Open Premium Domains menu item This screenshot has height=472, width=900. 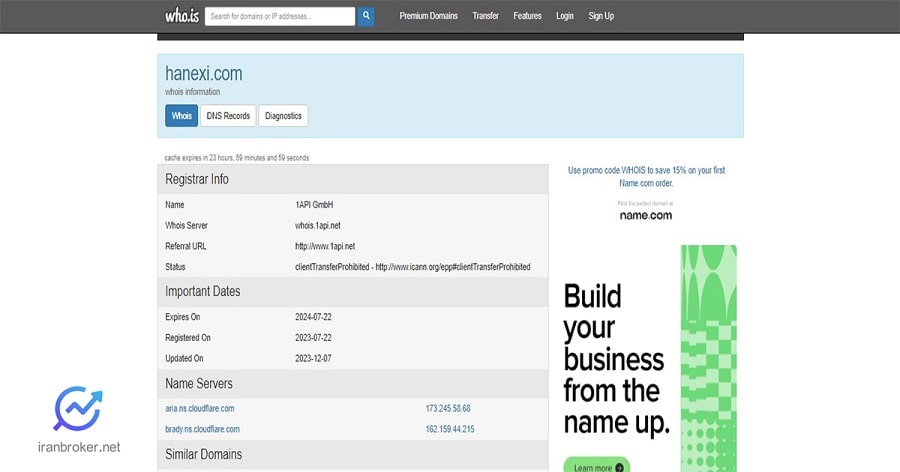pyautogui.click(x=428, y=16)
